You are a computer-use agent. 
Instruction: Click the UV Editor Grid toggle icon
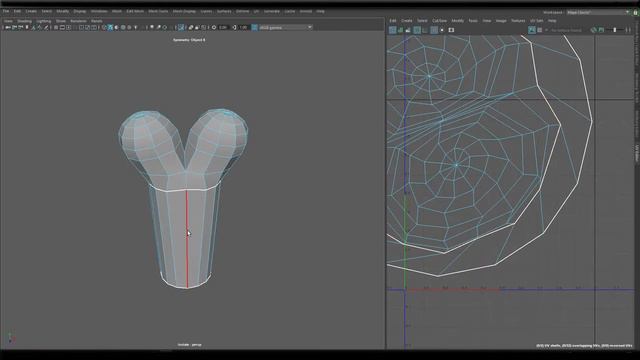click(434, 30)
